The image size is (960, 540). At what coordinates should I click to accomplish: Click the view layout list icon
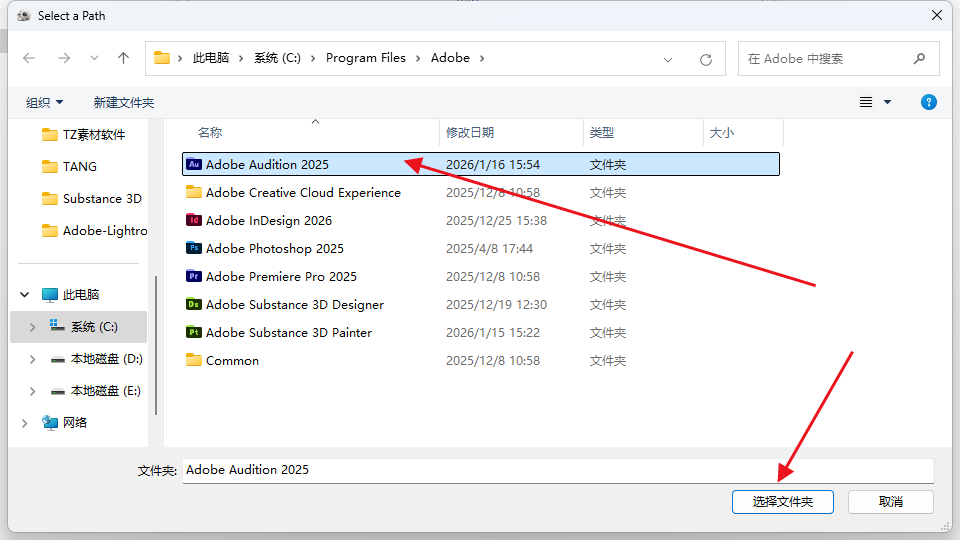pos(866,102)
